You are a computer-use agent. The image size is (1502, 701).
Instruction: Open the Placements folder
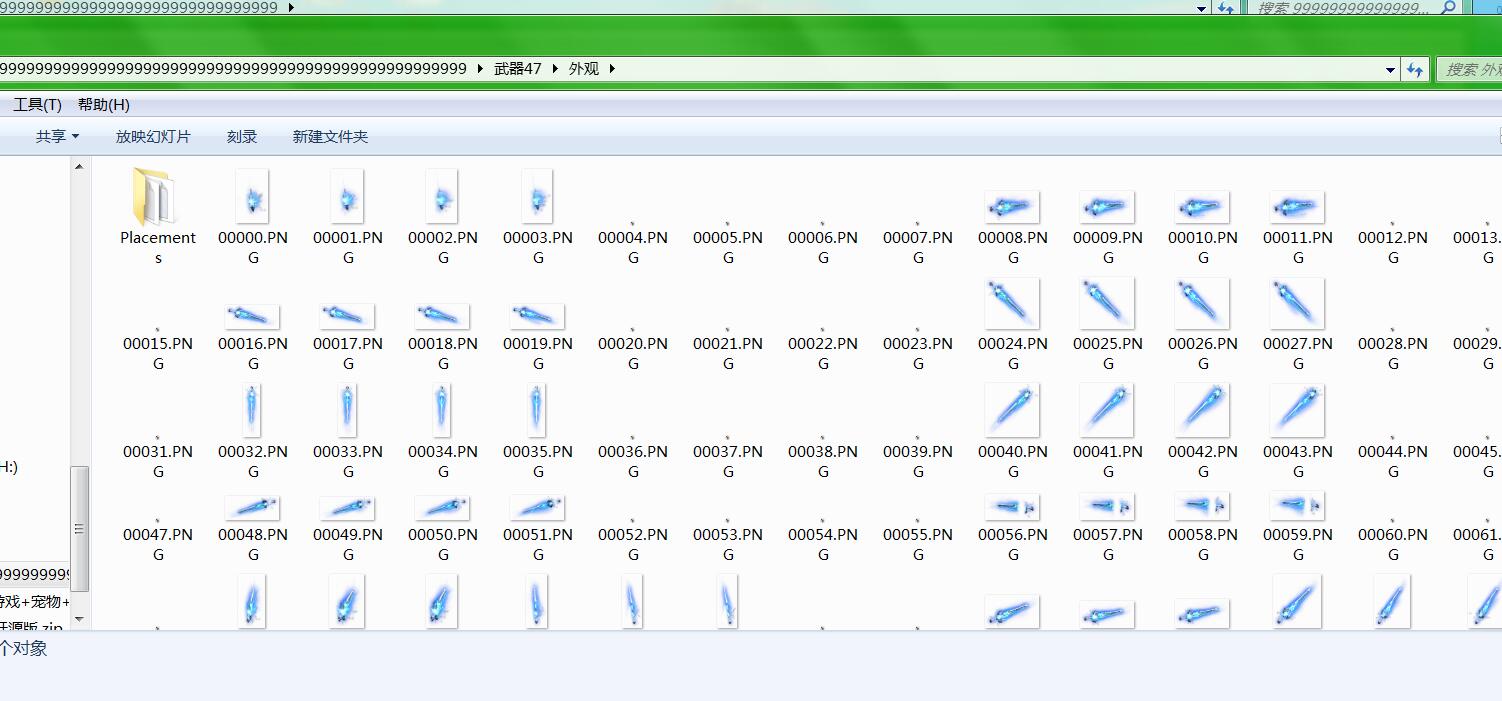click(x=157, y=199)
